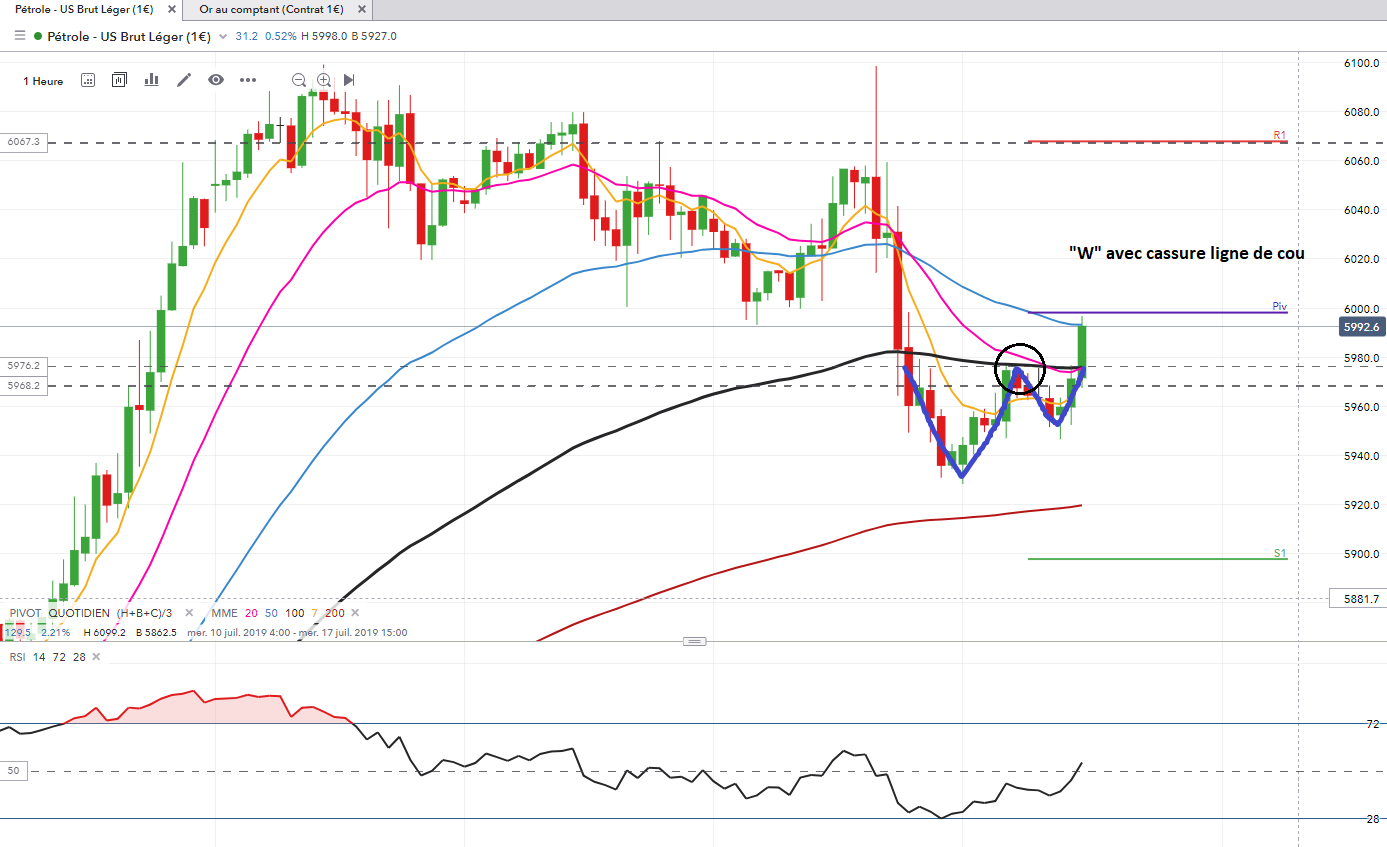
Task: Click the RSI 50 midline label
Action: click(x=15, y=771)
